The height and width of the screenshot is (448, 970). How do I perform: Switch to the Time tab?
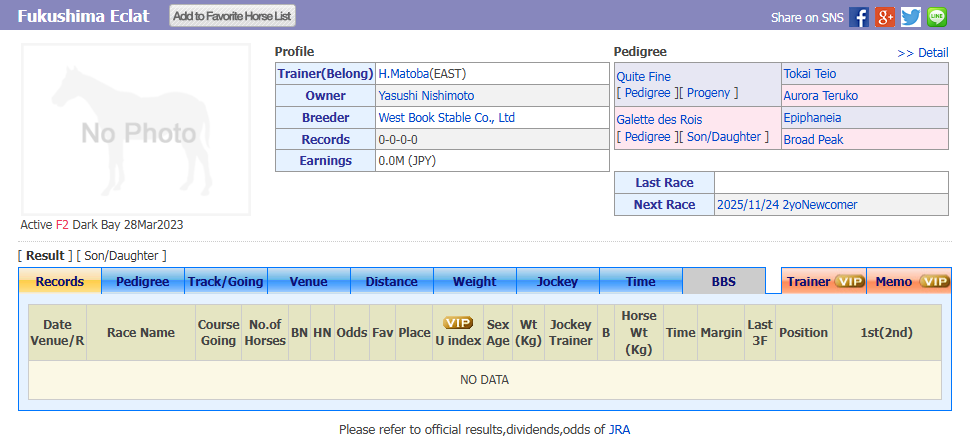640,282
